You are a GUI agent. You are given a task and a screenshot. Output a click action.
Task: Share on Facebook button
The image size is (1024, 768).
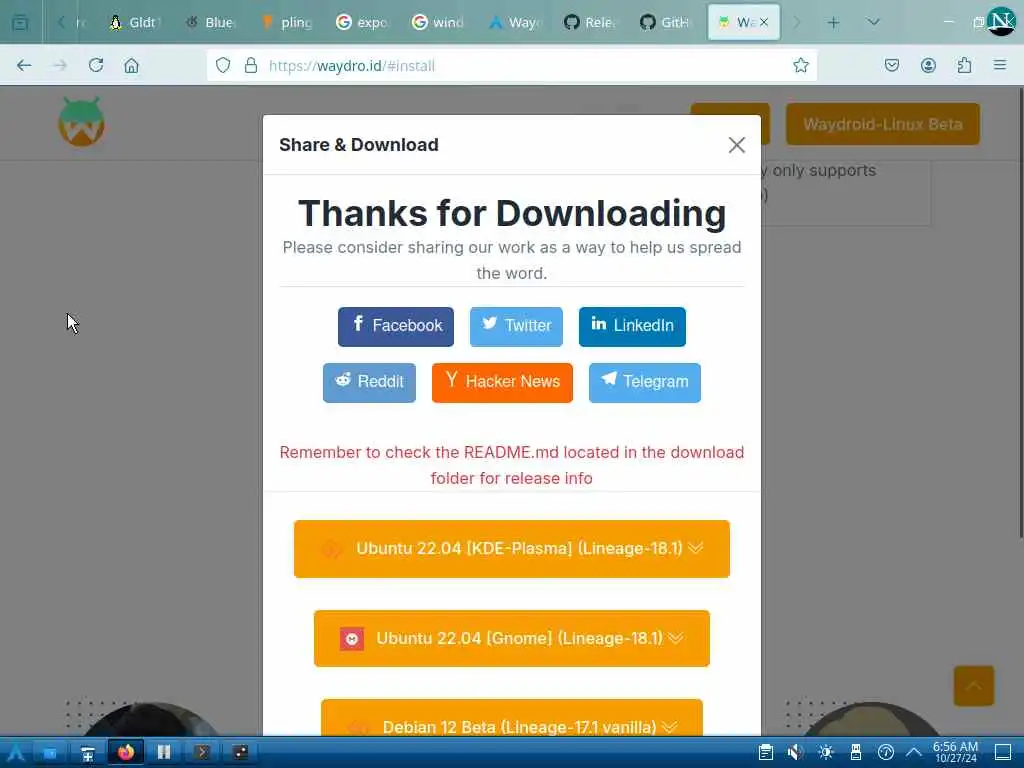(x=396, y=327)
